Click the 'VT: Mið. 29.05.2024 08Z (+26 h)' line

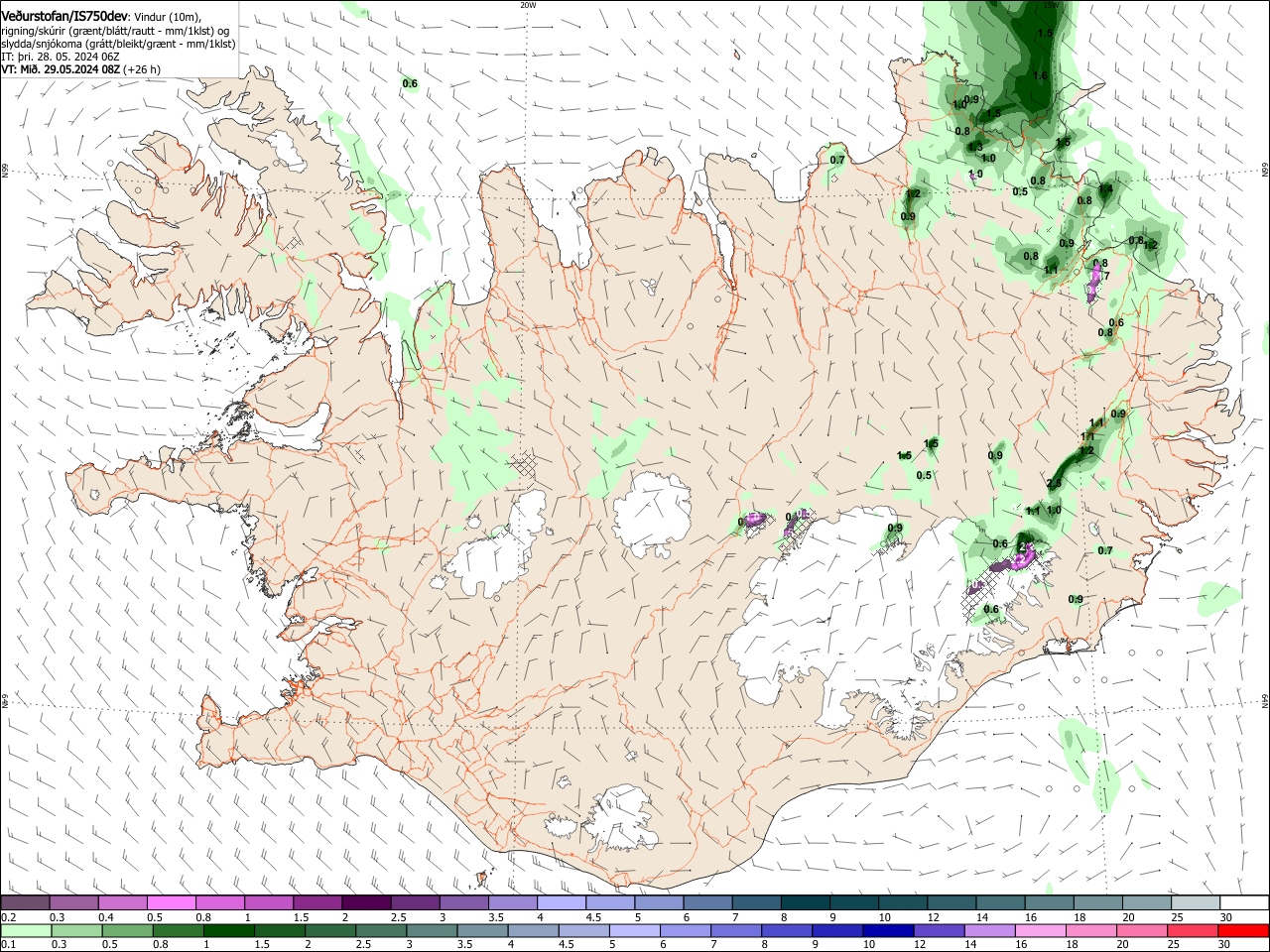click(x=80, y=69)
